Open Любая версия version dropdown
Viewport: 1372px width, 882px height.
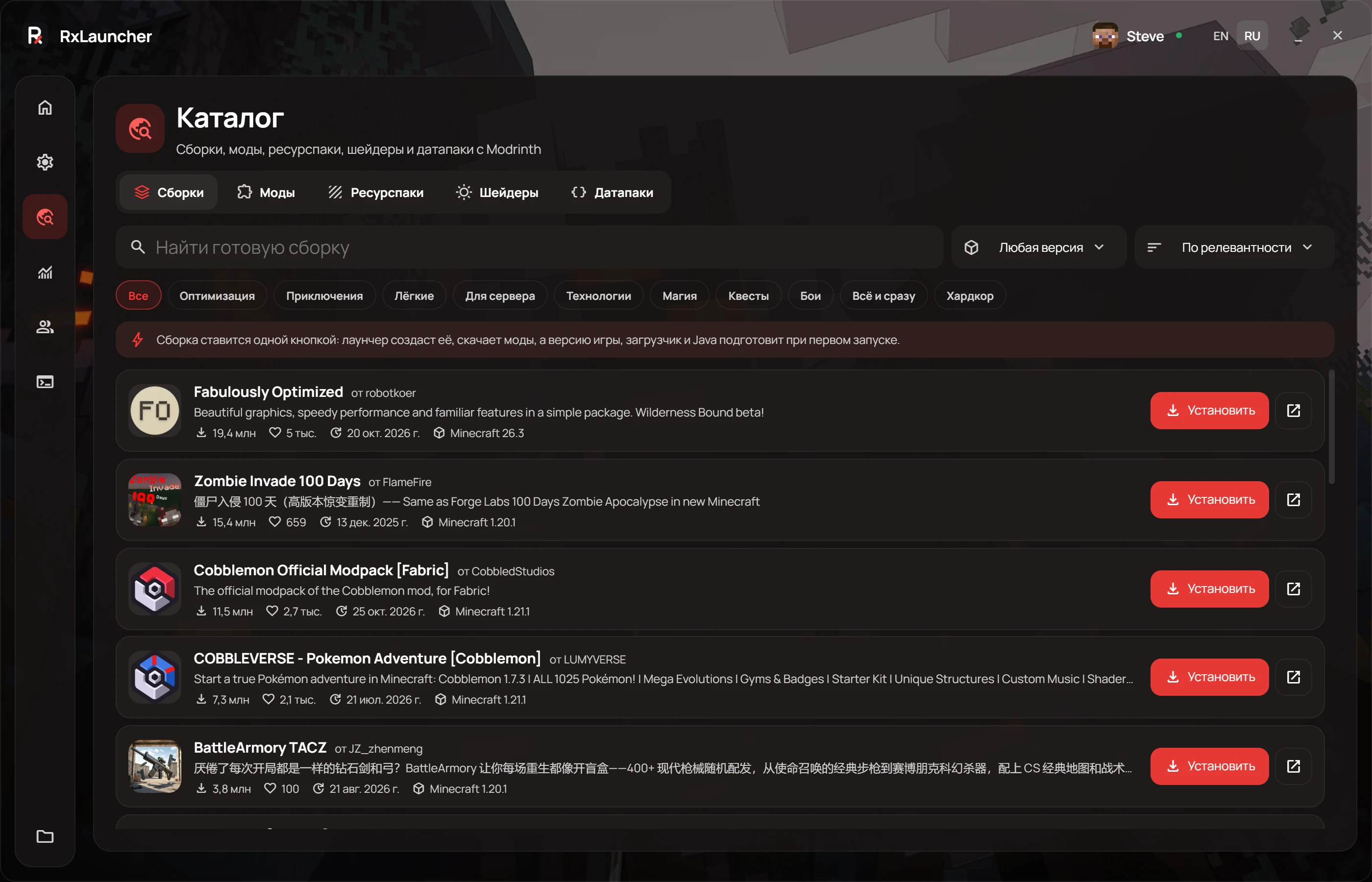click(1039, 247)
